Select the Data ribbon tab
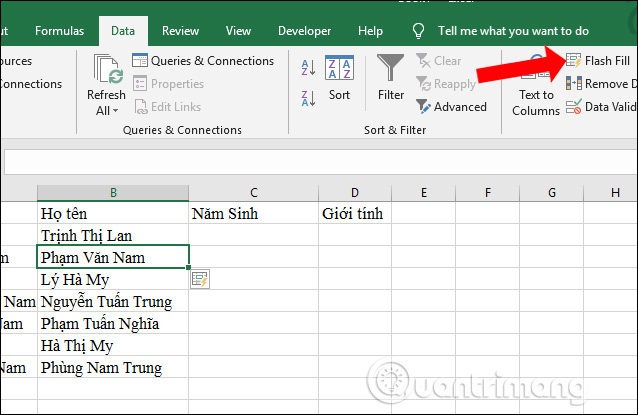Image resolution: width=638 pixels, height=415 pixels. pos(123,31)
